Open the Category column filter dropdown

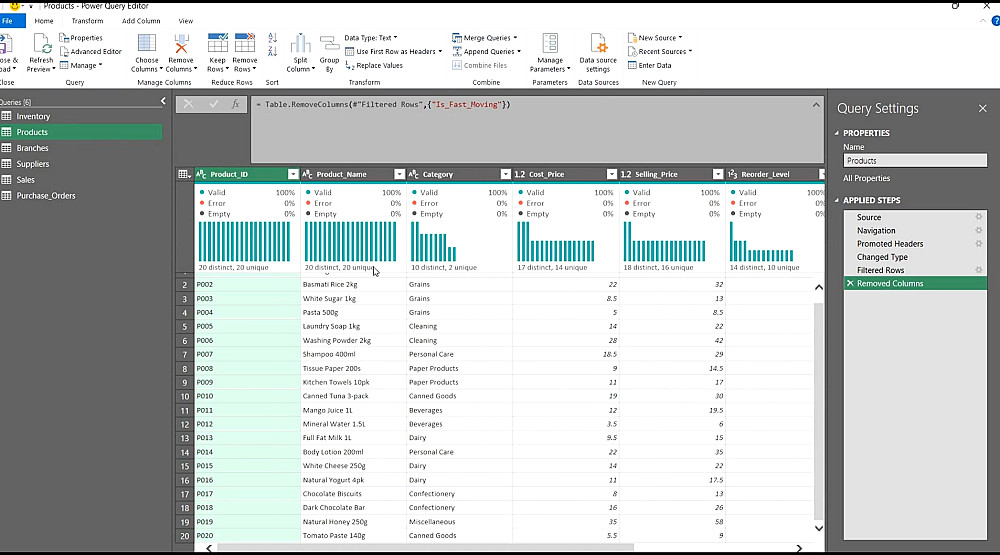[x=505, y=174]
